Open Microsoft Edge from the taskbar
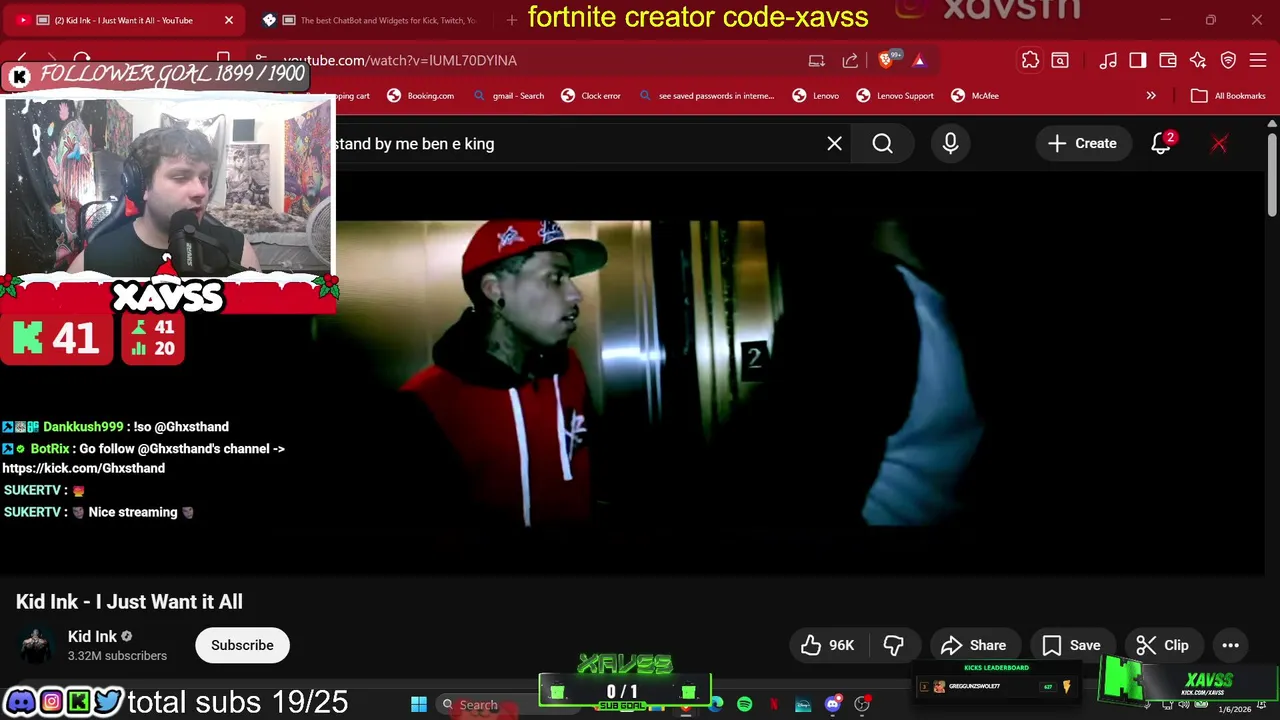Image resolution: width=1280 pixels, height=720 pixels. [x=715, y=704]
